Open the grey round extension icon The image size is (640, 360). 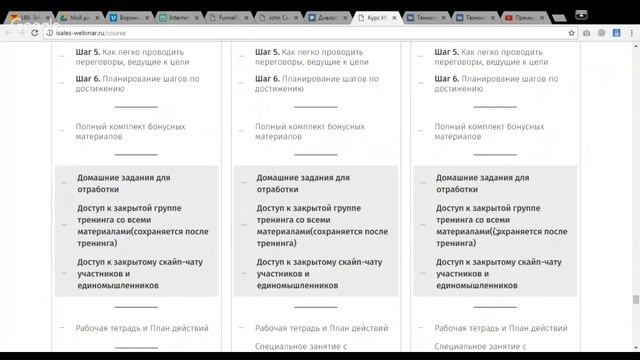[x=602, y=33]
